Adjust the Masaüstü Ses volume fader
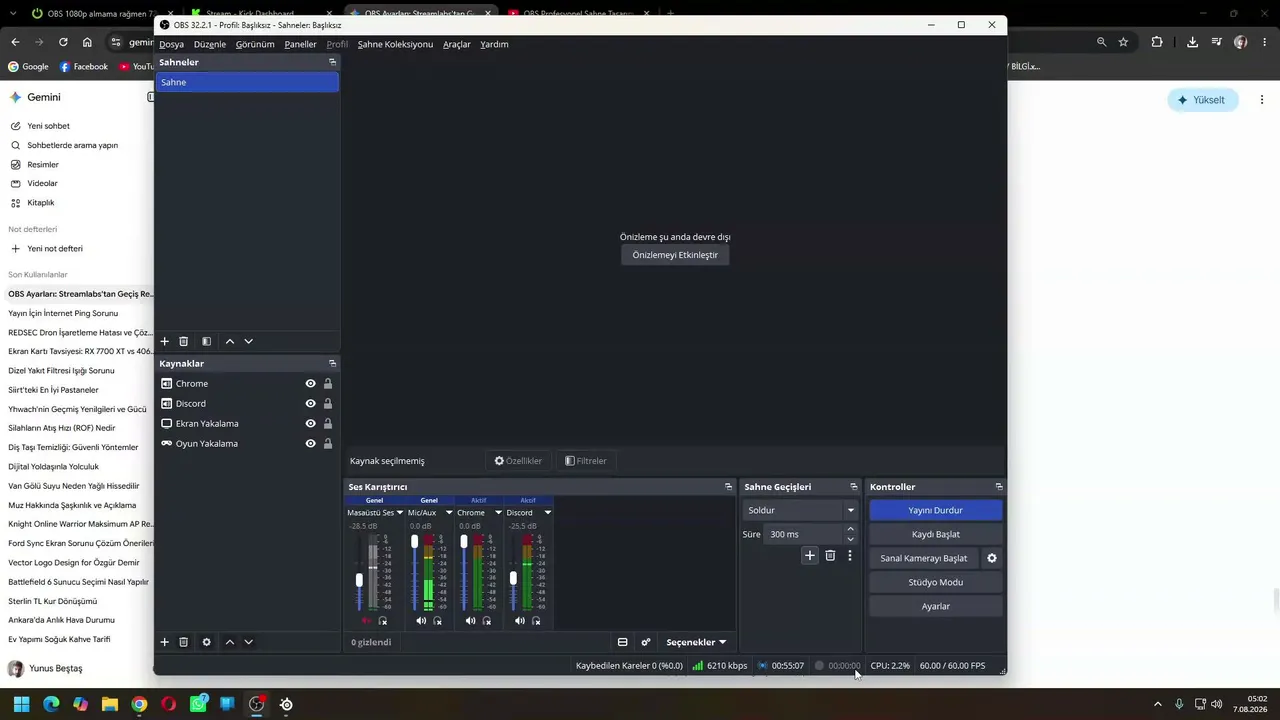Image resolution: width=1280 pixels, height=720 pixels. tap(359, 580)
